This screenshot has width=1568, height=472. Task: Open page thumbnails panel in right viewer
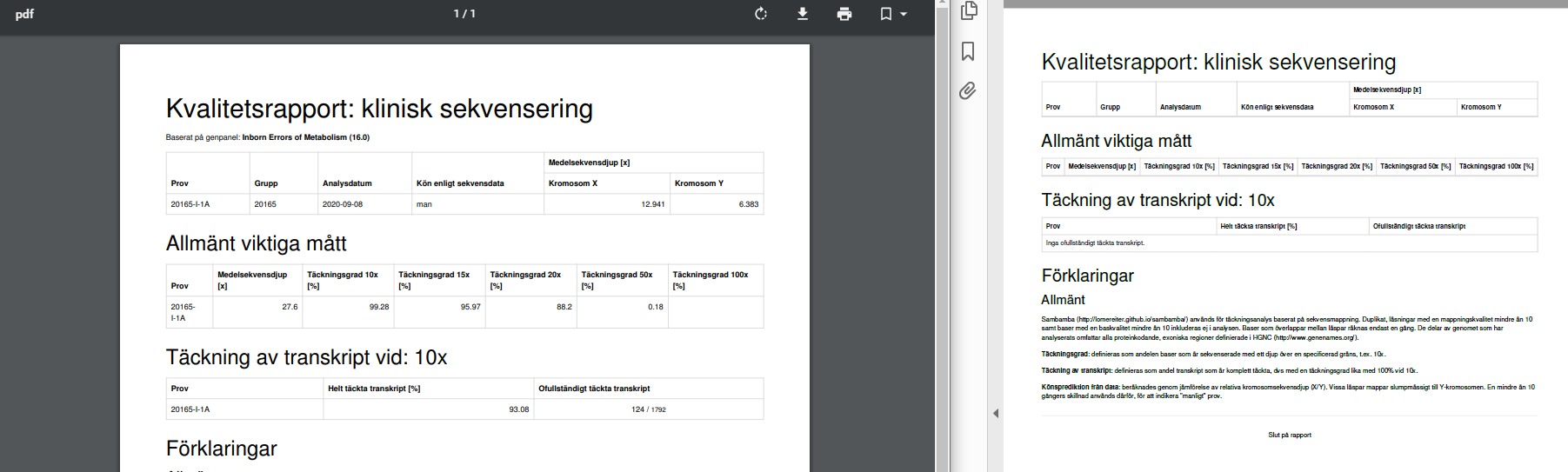(x=969, y=10)
